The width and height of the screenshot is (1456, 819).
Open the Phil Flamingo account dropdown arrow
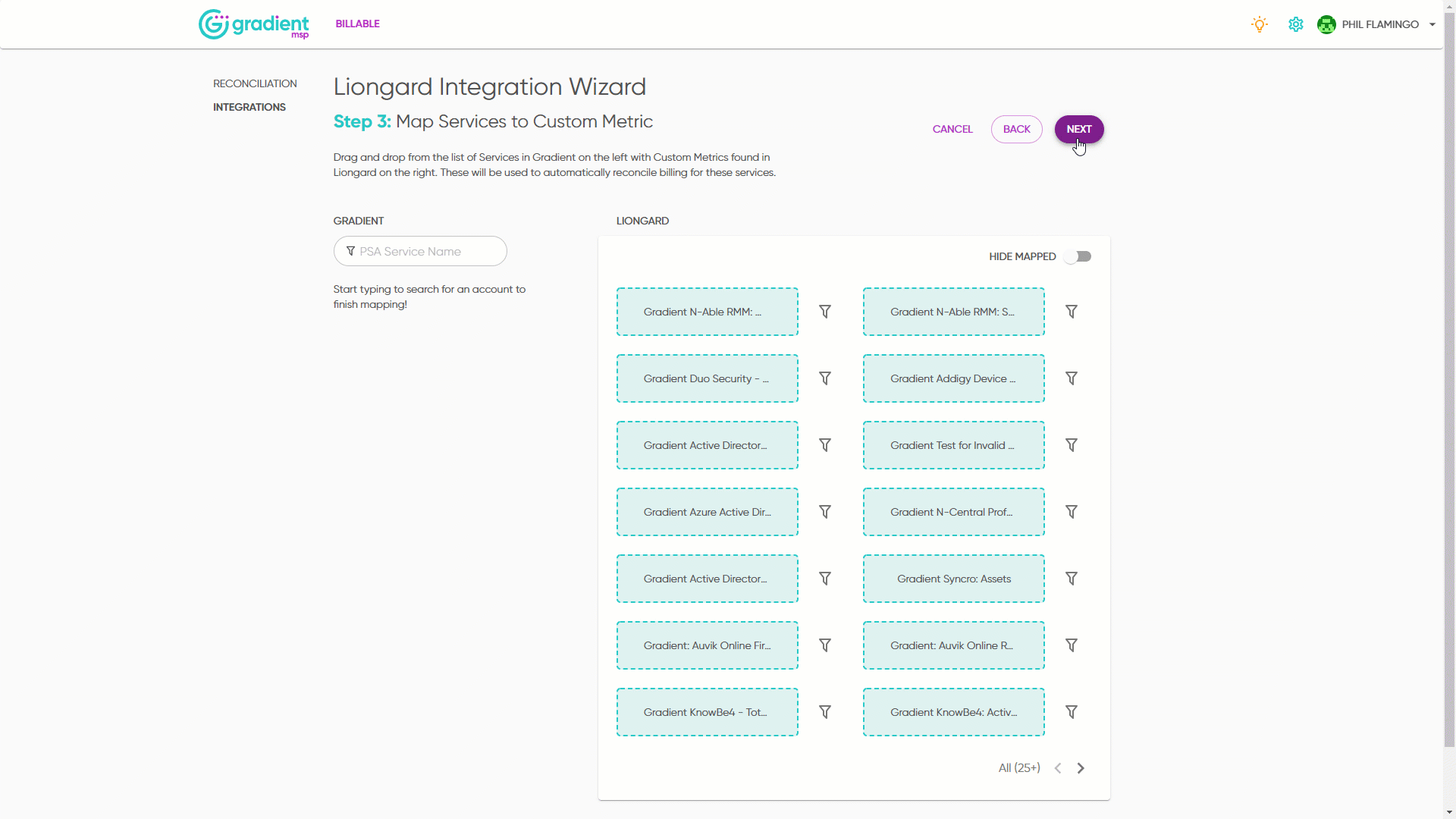1432,24
